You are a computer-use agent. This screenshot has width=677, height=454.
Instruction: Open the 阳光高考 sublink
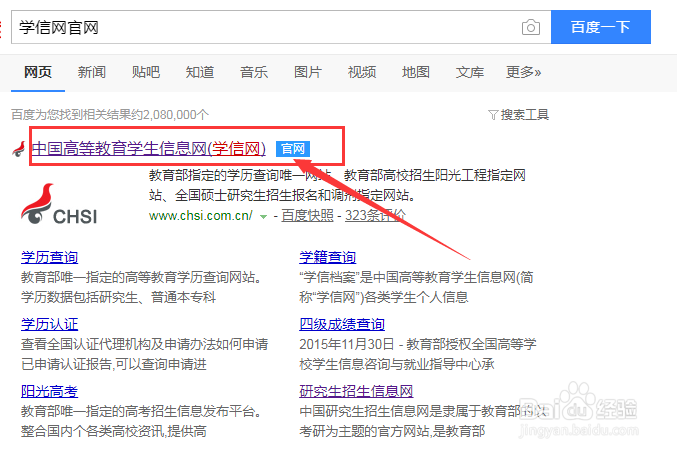[x=50, y=391]
